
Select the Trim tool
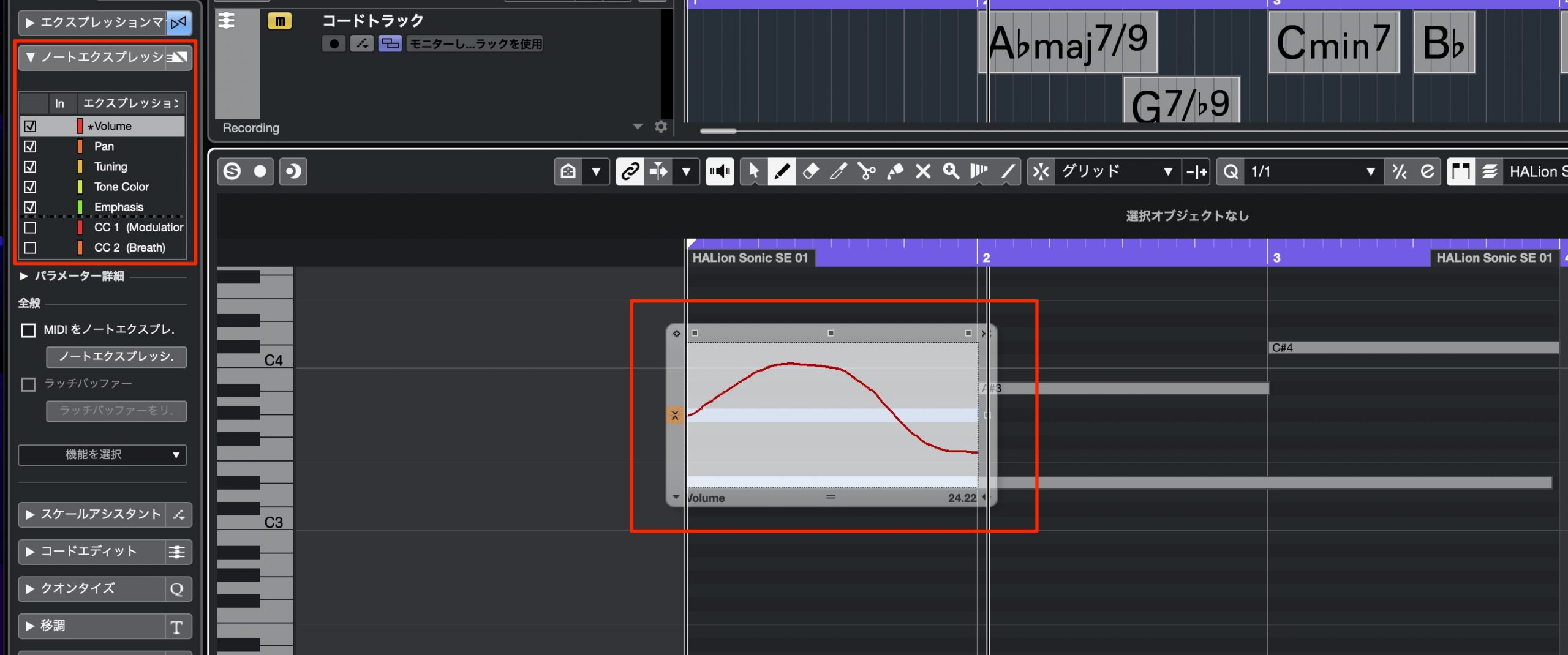pos(839,171)
